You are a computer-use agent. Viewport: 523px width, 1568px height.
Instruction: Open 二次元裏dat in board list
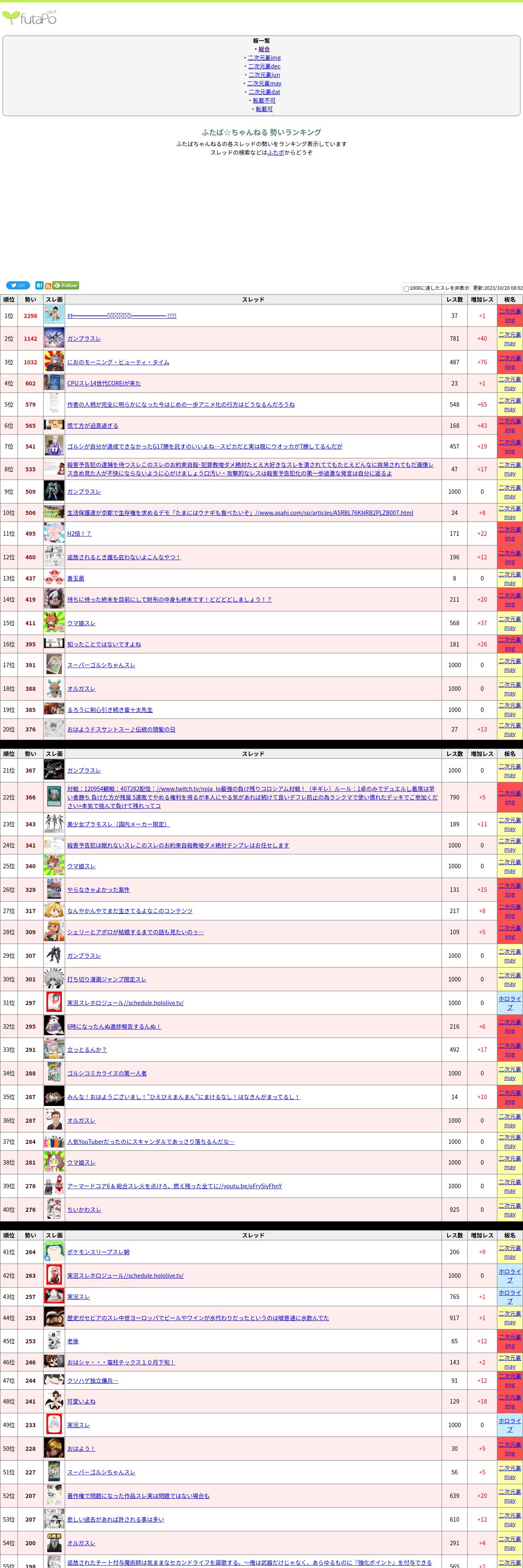[264, 92]
